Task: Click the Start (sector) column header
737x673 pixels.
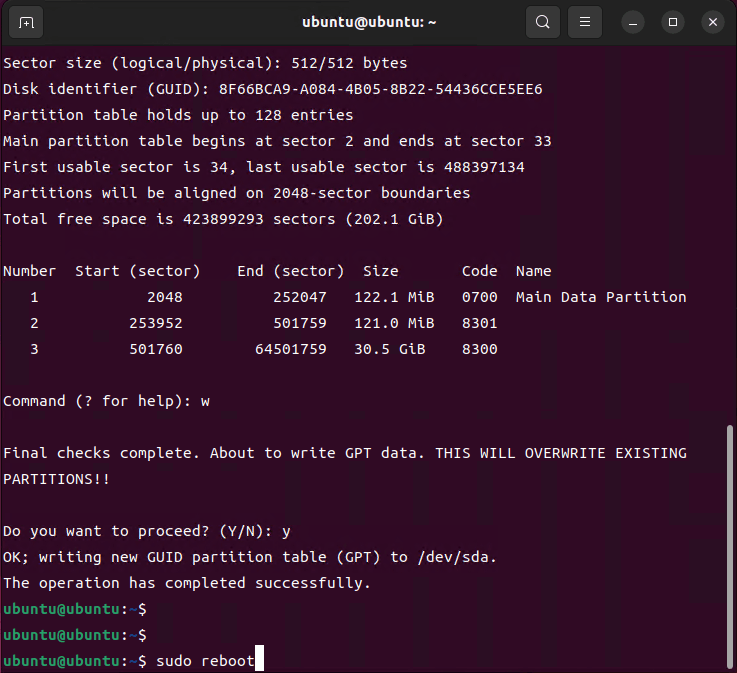Action: 137,271
